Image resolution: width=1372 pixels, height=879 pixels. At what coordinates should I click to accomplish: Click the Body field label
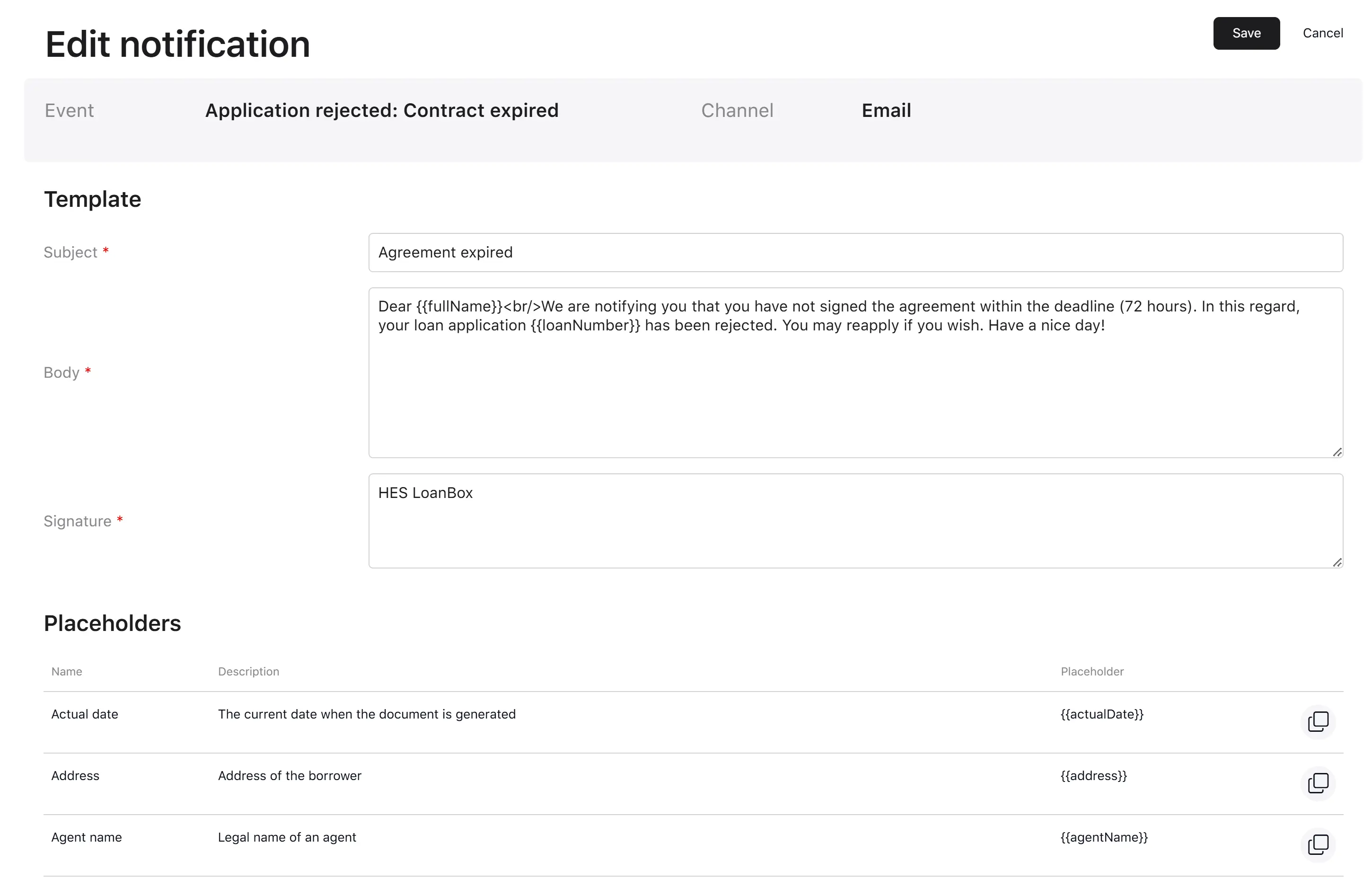click(62, 373)
